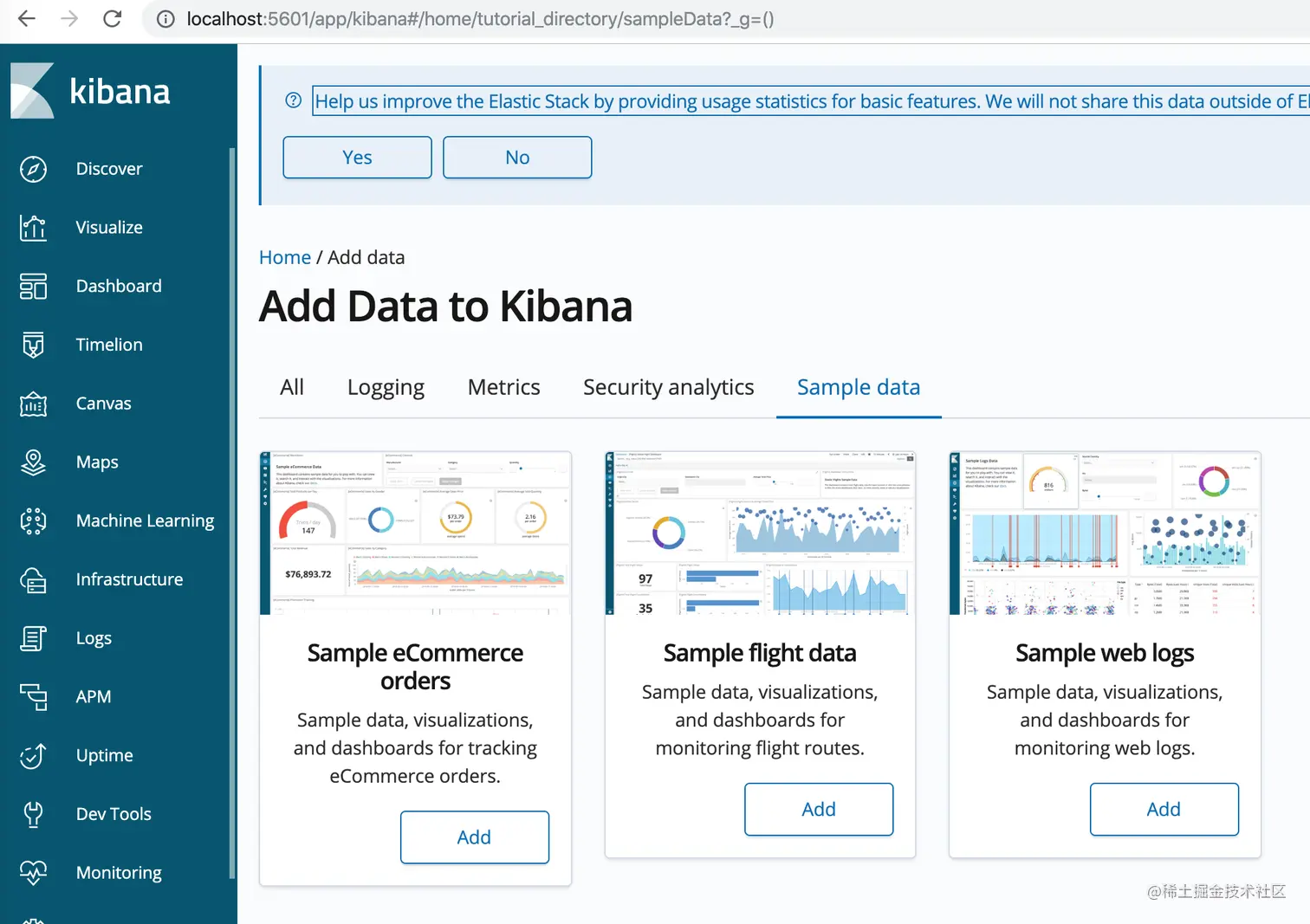Open the Discover compass icon
The width and height of the screenshot is (1310, 924).
pos(33,169)
